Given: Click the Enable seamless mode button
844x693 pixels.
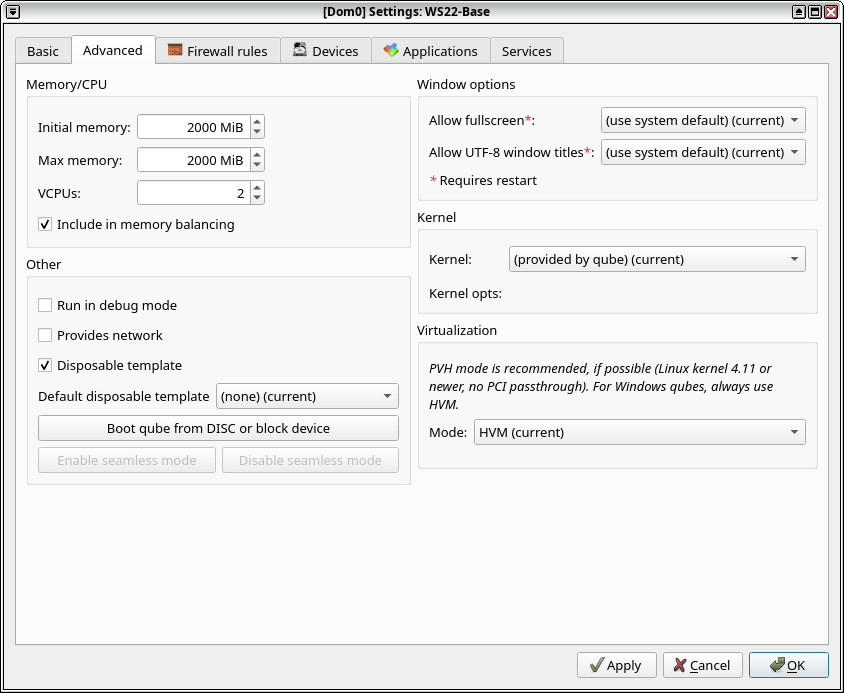Looking at the screenshot, I should 127,460.
